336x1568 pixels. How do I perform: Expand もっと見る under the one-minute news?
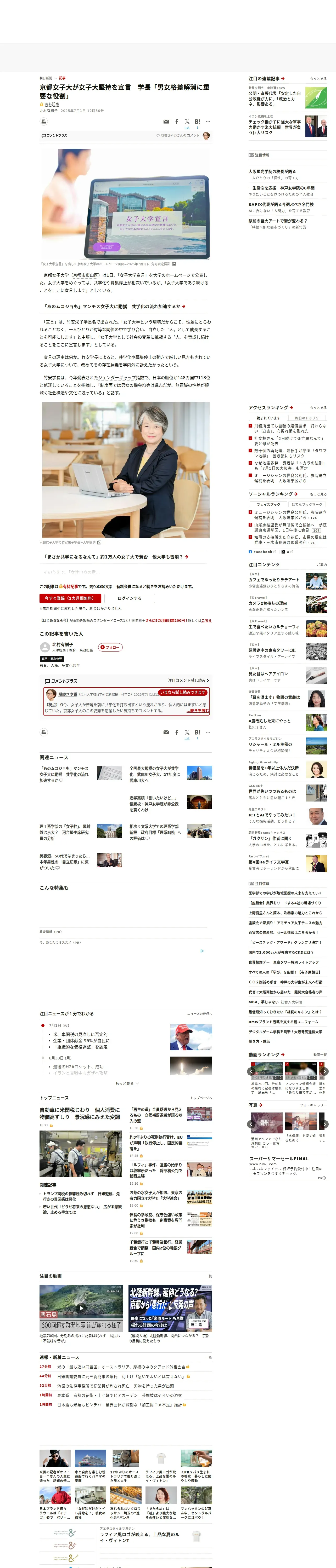(x=127, y=1083)
